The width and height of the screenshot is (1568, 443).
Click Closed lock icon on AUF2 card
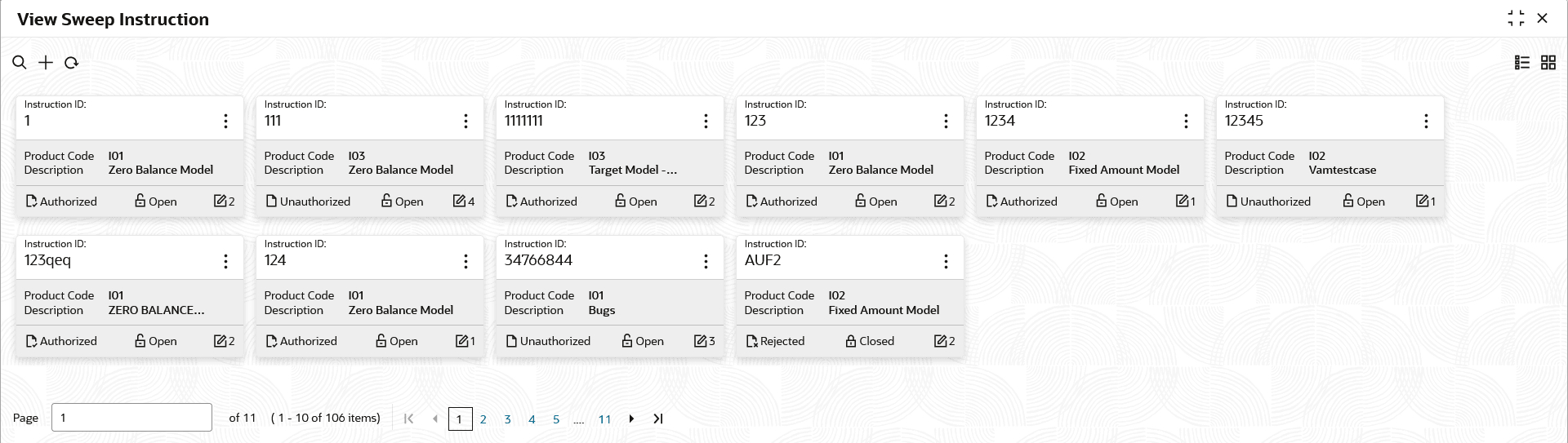[850, 341]
